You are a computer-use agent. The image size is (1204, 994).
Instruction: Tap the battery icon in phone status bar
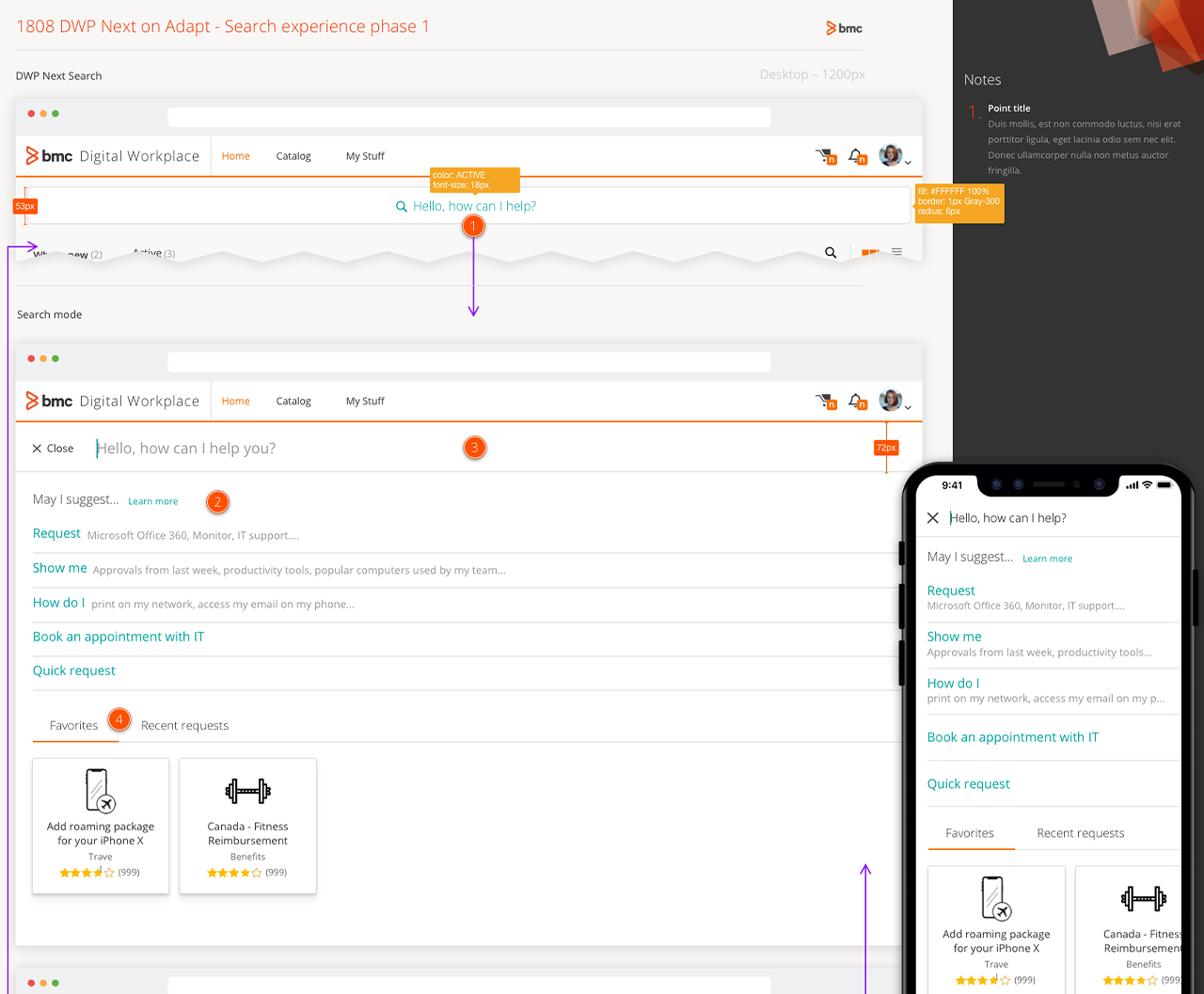(1164, 485)
